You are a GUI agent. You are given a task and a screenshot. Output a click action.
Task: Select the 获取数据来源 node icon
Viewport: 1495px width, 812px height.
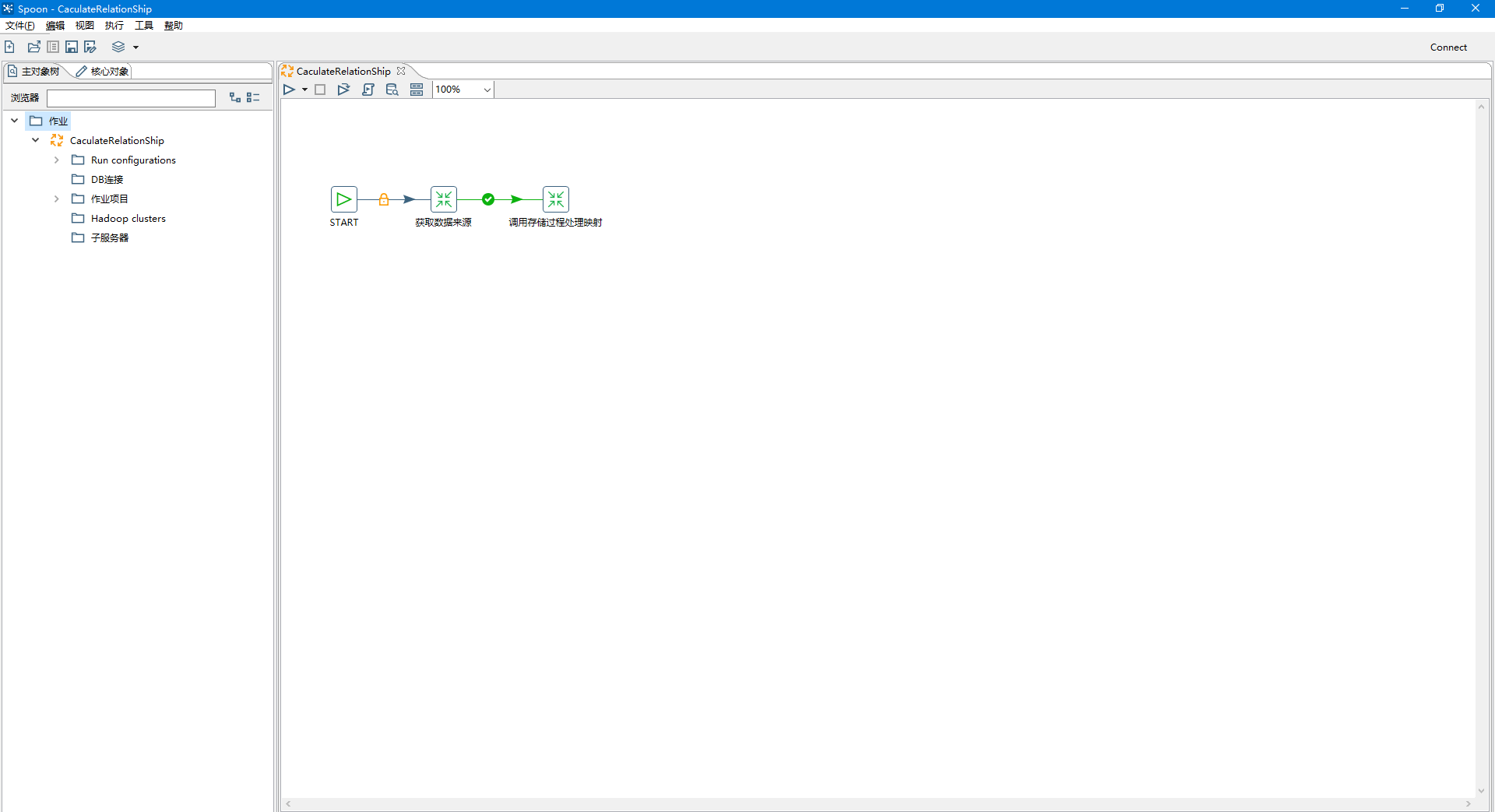444,199
